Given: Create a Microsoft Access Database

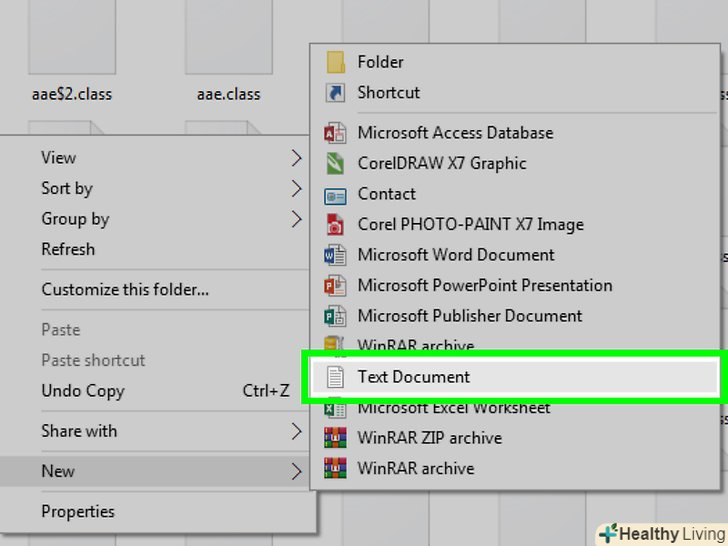Looking at the screenshot, I should pyautogui.click(x=515, y=133).
